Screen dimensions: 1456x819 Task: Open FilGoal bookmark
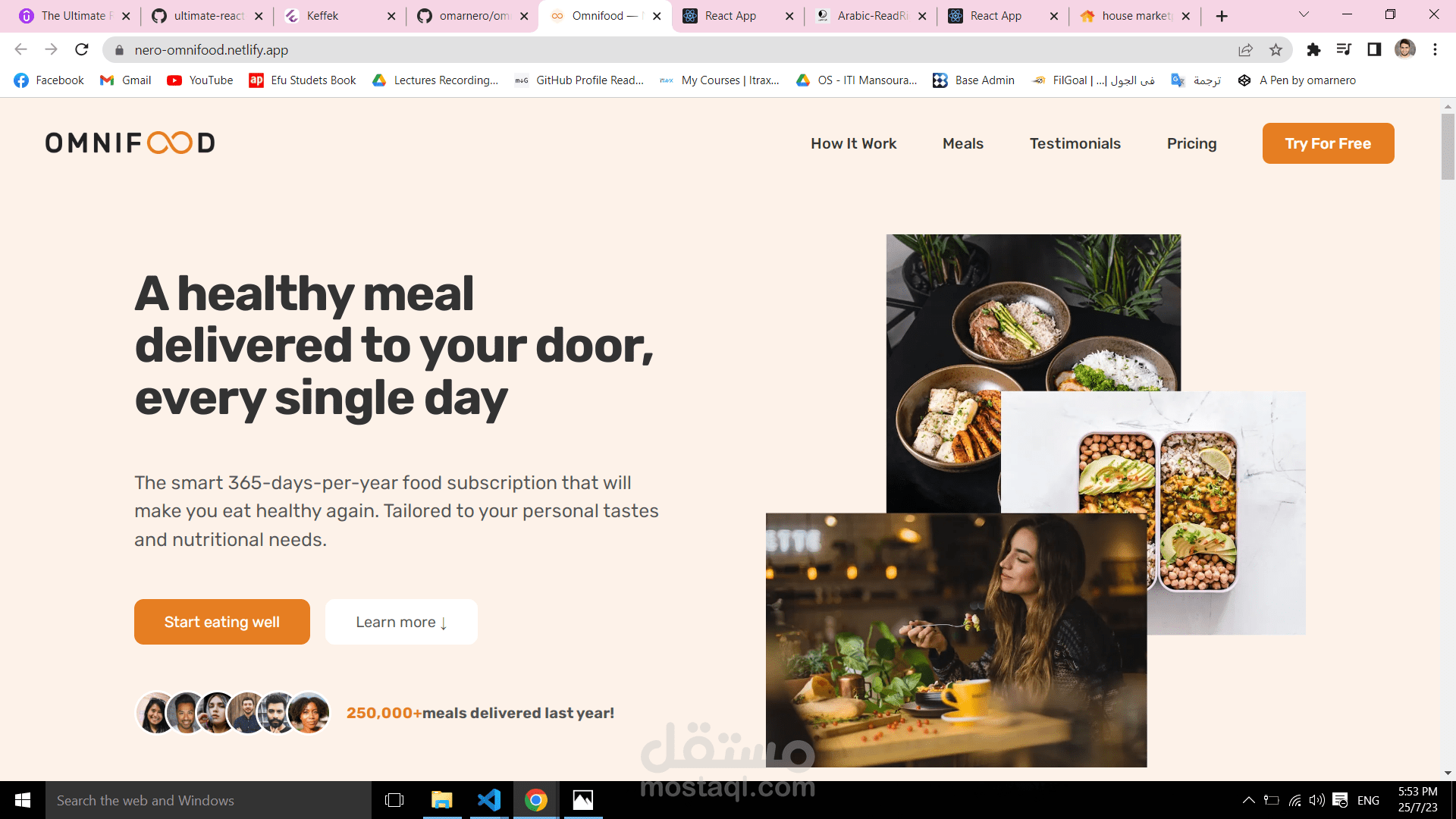pyautogui.click(x=1093, y=80)
